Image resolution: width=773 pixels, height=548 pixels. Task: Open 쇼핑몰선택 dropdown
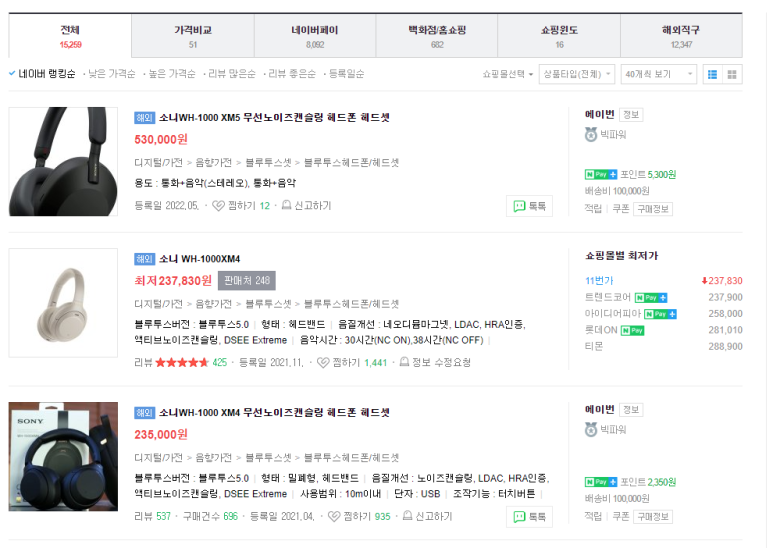coord(508,74)
